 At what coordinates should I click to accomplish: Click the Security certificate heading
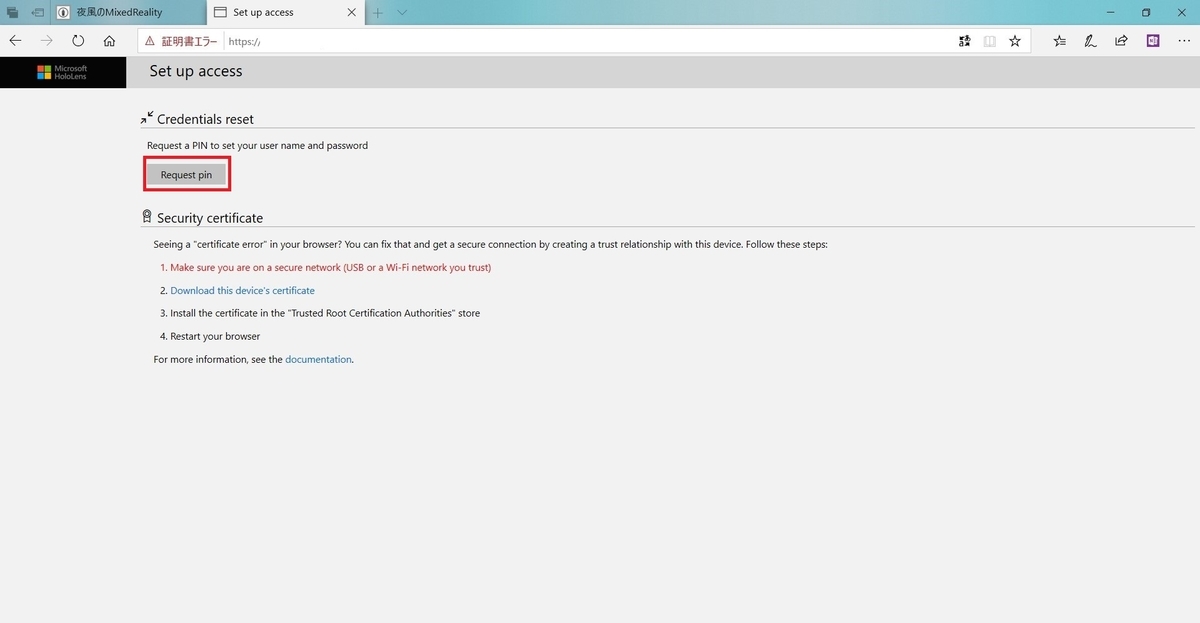(210, 218)
